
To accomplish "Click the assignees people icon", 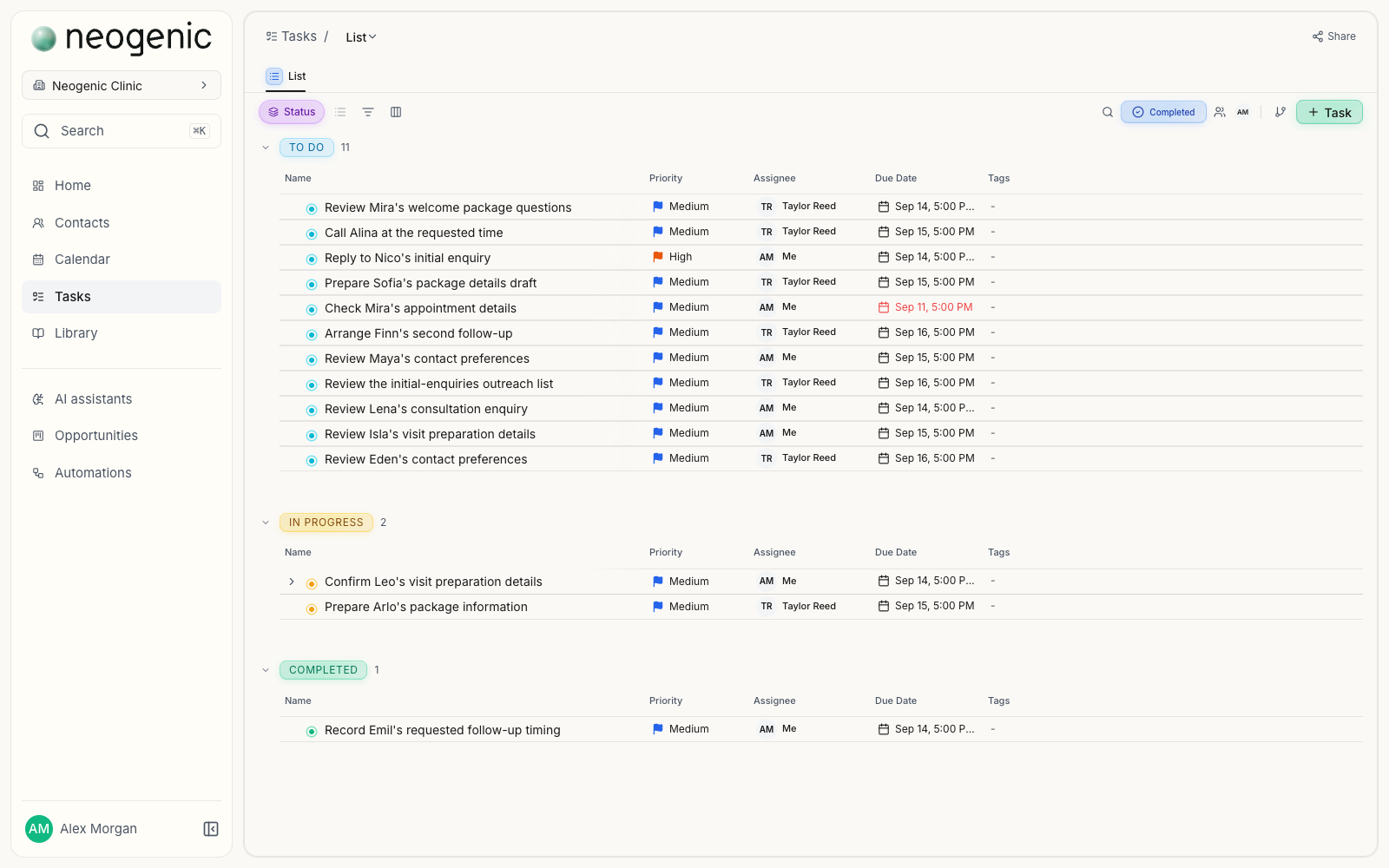I will [x=1220, y=112].
